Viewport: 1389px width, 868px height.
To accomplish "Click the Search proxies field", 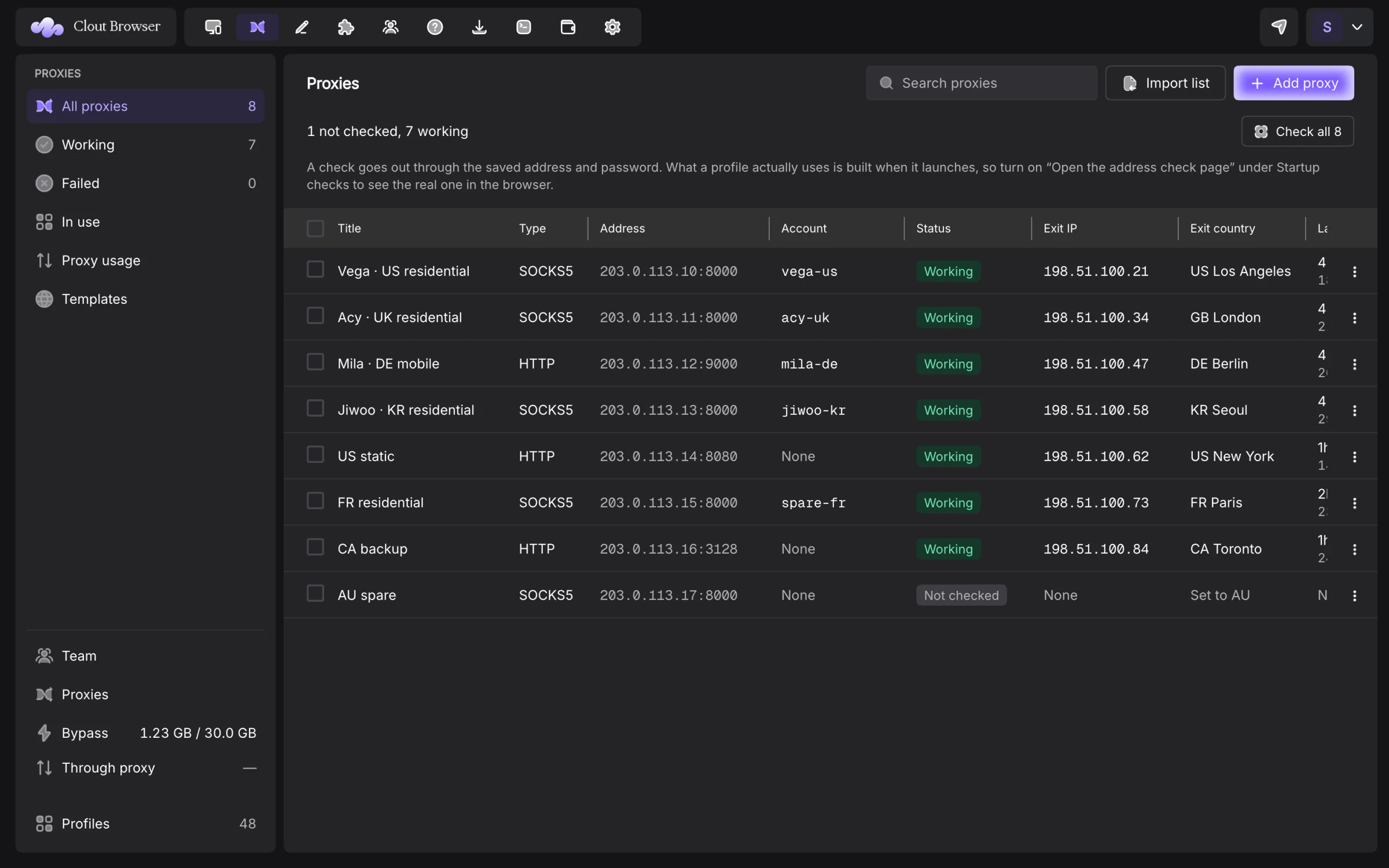I will pyautogui.click(x=982, y=83).
